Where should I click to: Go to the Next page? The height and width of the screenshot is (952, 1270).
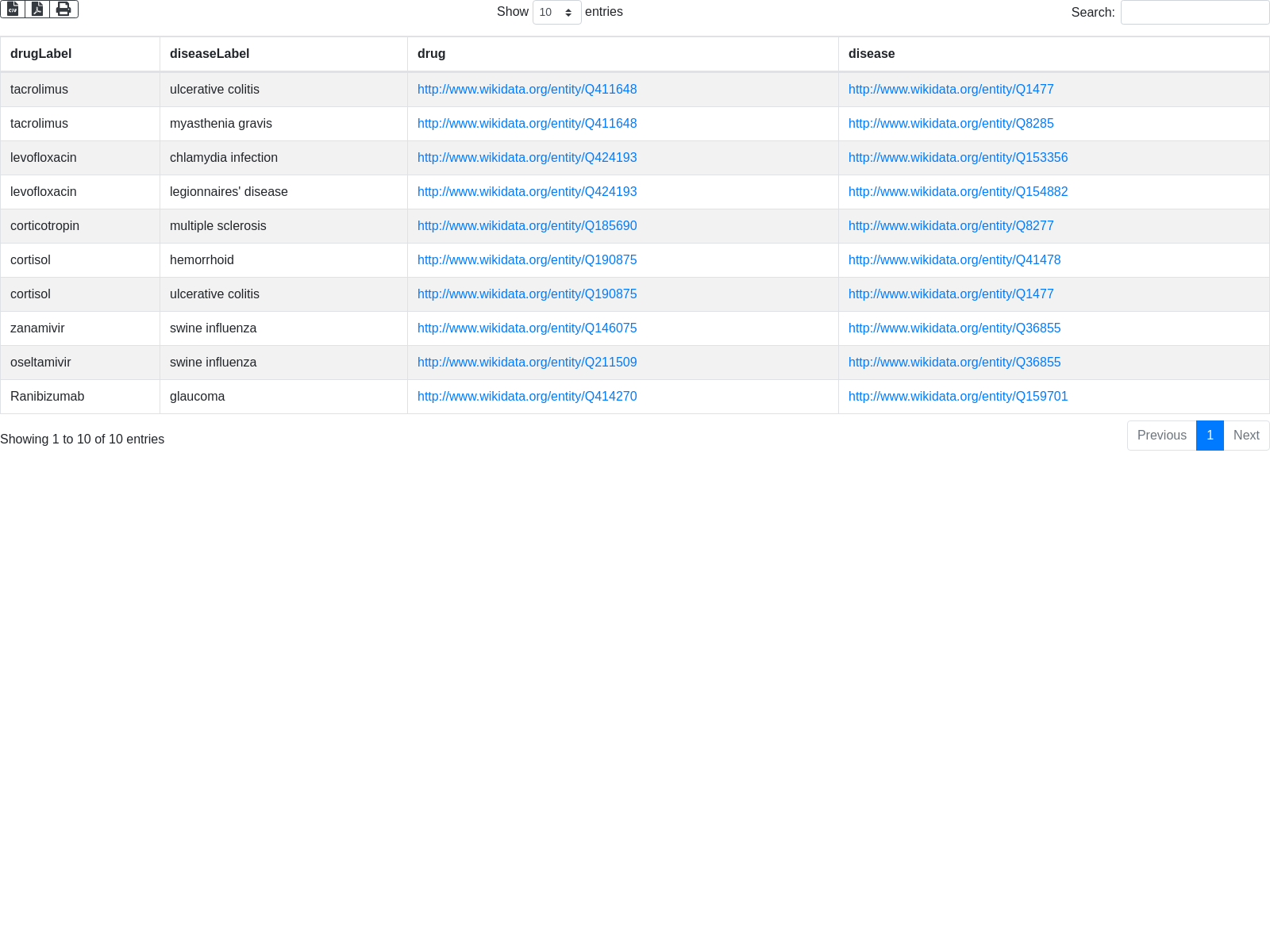point(1245,436)
